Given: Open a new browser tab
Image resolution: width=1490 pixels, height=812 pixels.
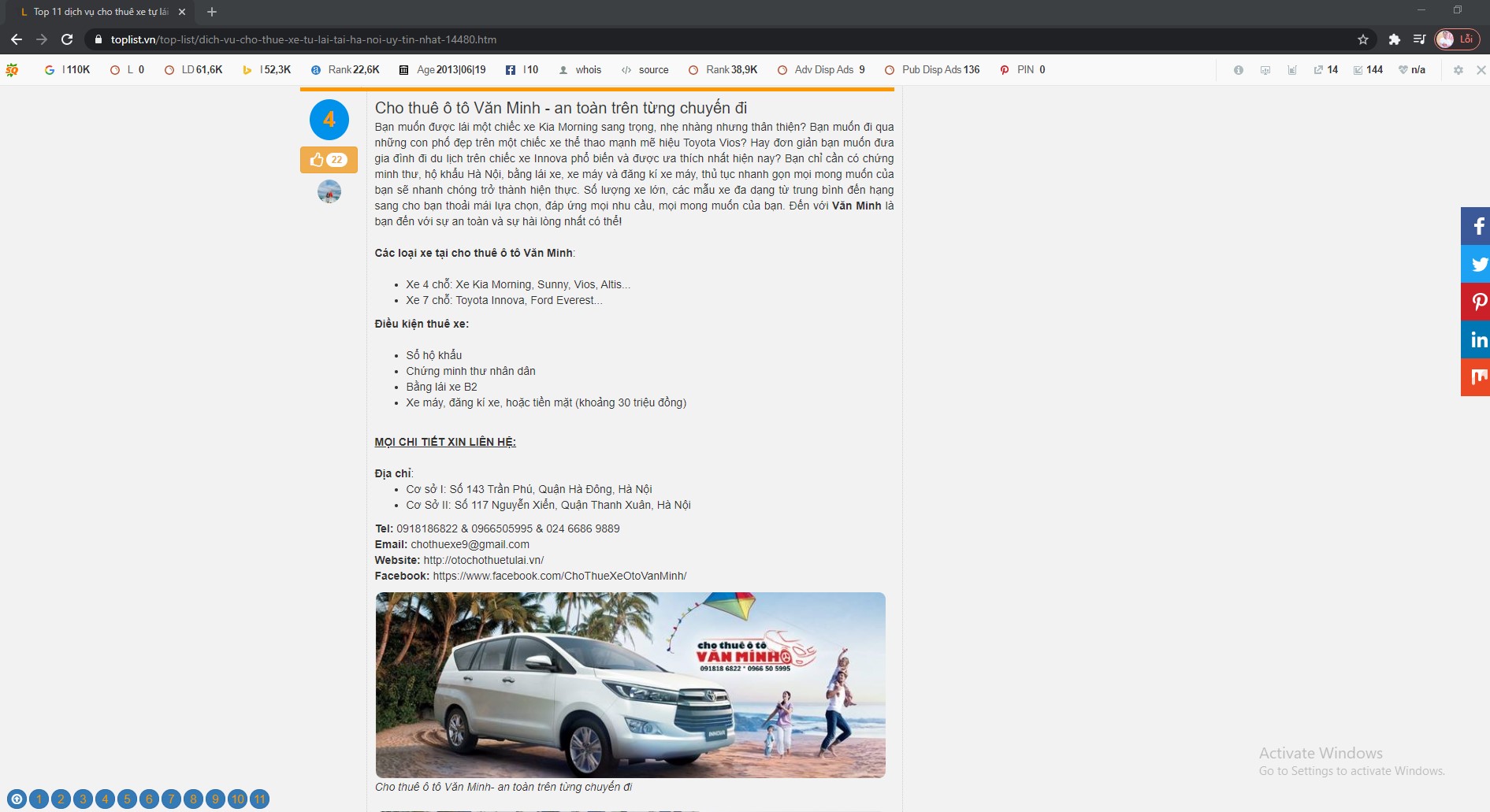Looking at the screenshot, I should pyautogui.click(x=212, y=12).
